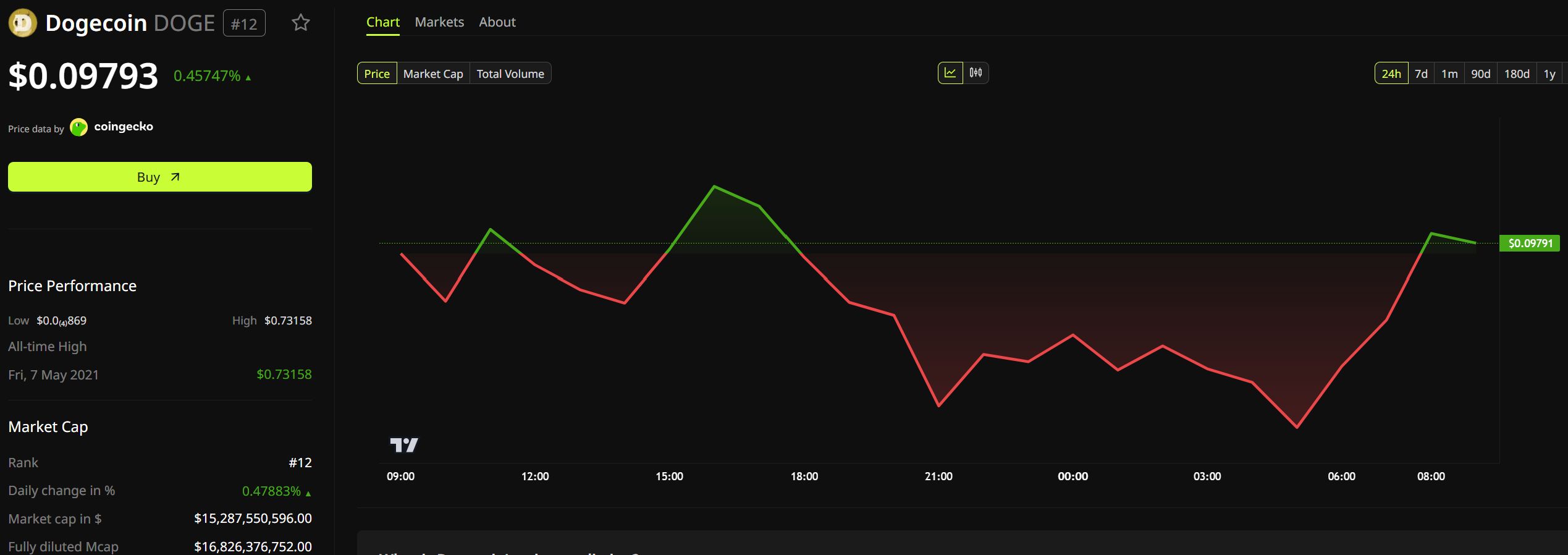Set chart range to 7d
The image size is (1568, 555).
[1422, 74]
